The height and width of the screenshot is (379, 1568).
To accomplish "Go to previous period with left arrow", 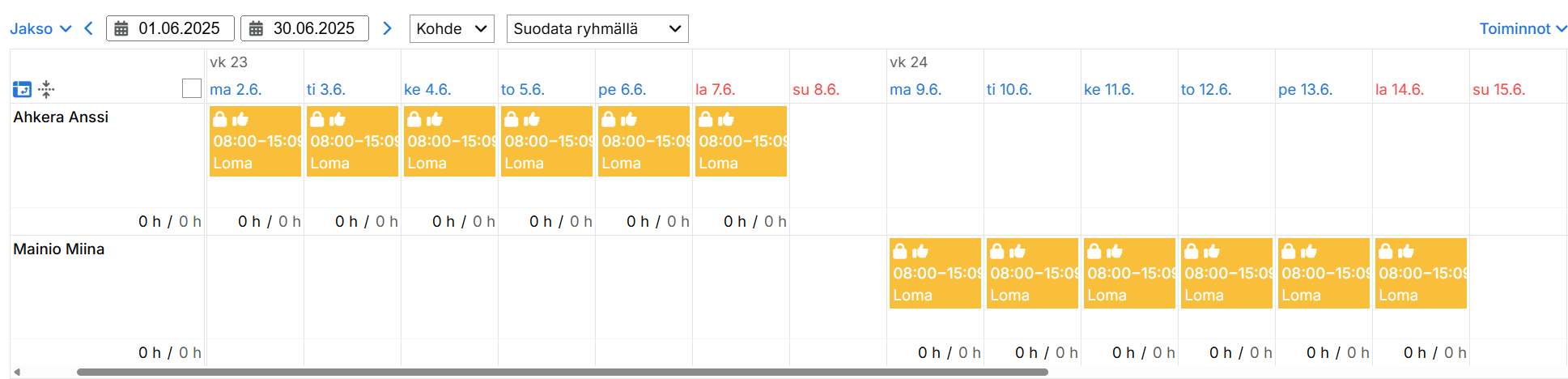I will pyautogui.click(x=89, y=28).
